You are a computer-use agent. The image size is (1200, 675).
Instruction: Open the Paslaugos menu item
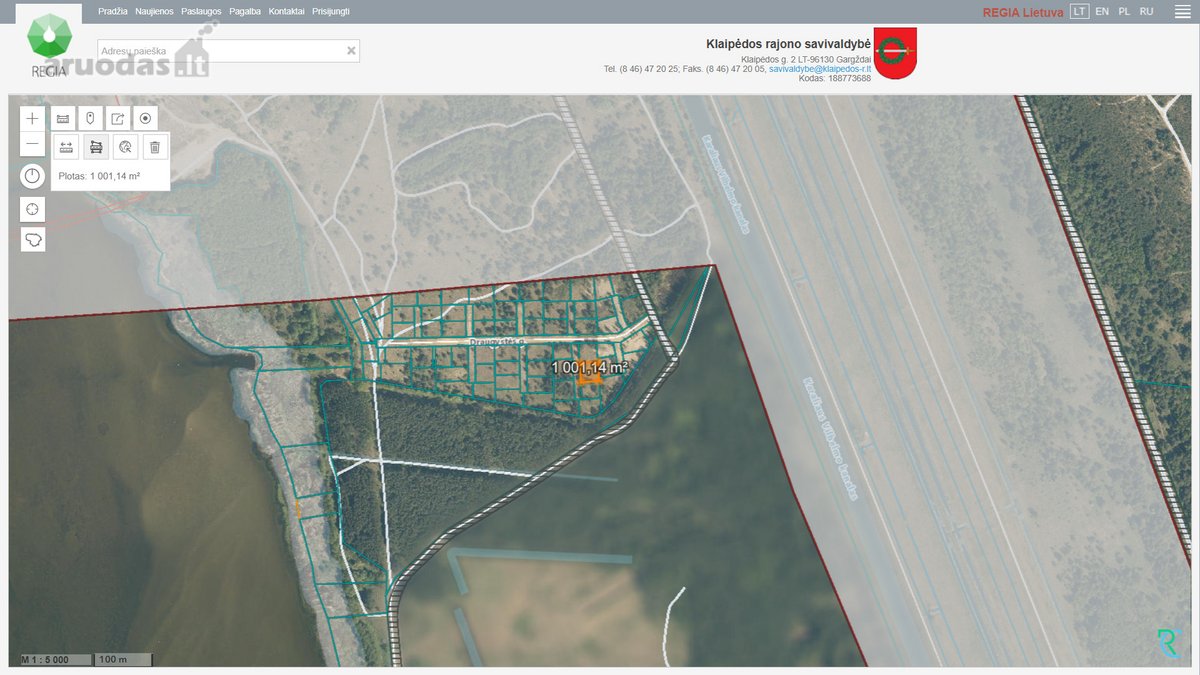pos(201,11)
